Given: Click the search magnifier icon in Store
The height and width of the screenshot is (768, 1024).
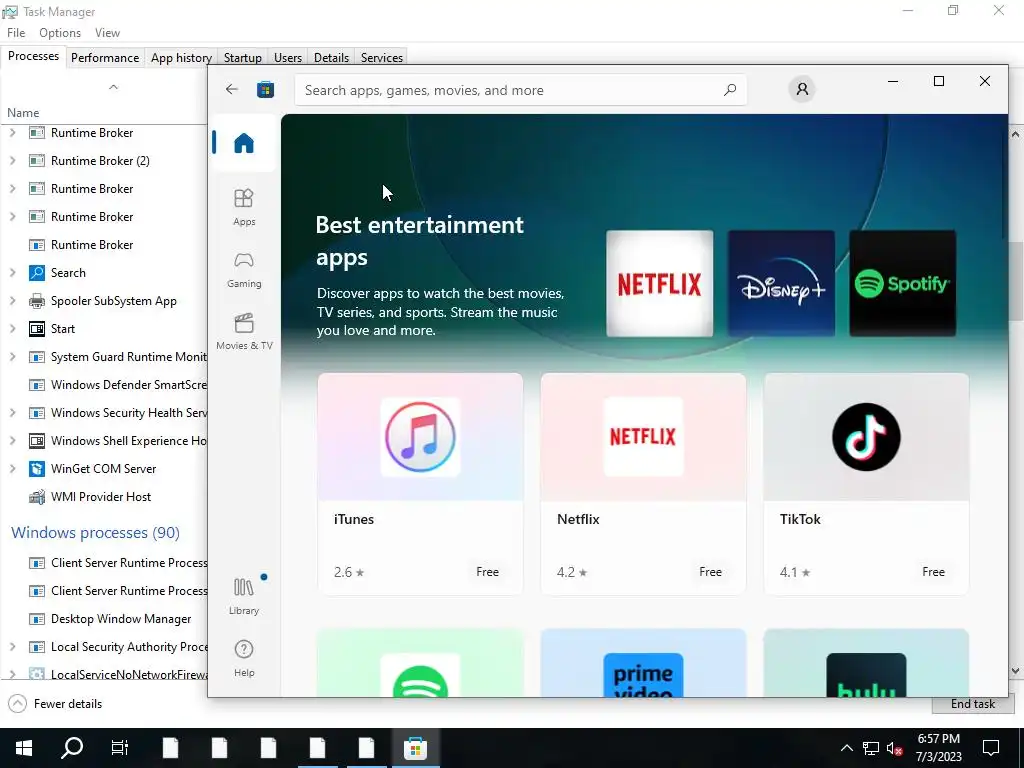Looking at the screenshot, I should pos(729,89).
